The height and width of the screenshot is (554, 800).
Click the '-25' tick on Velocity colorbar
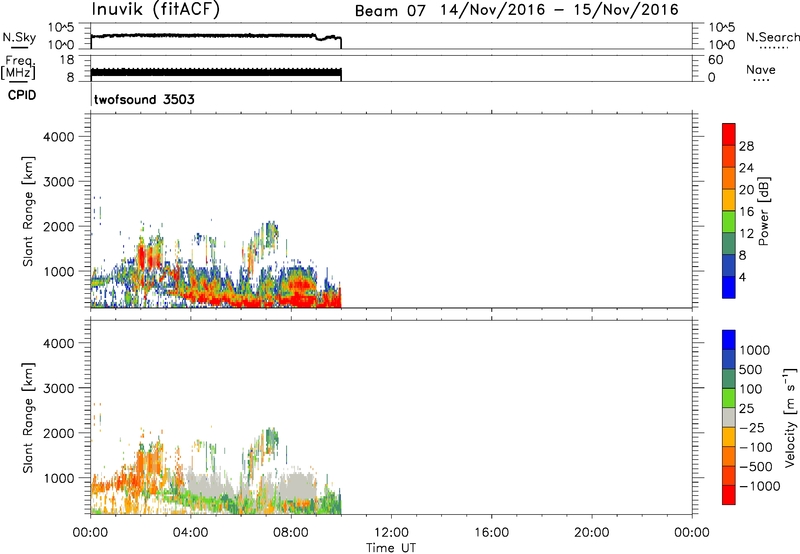752,428
